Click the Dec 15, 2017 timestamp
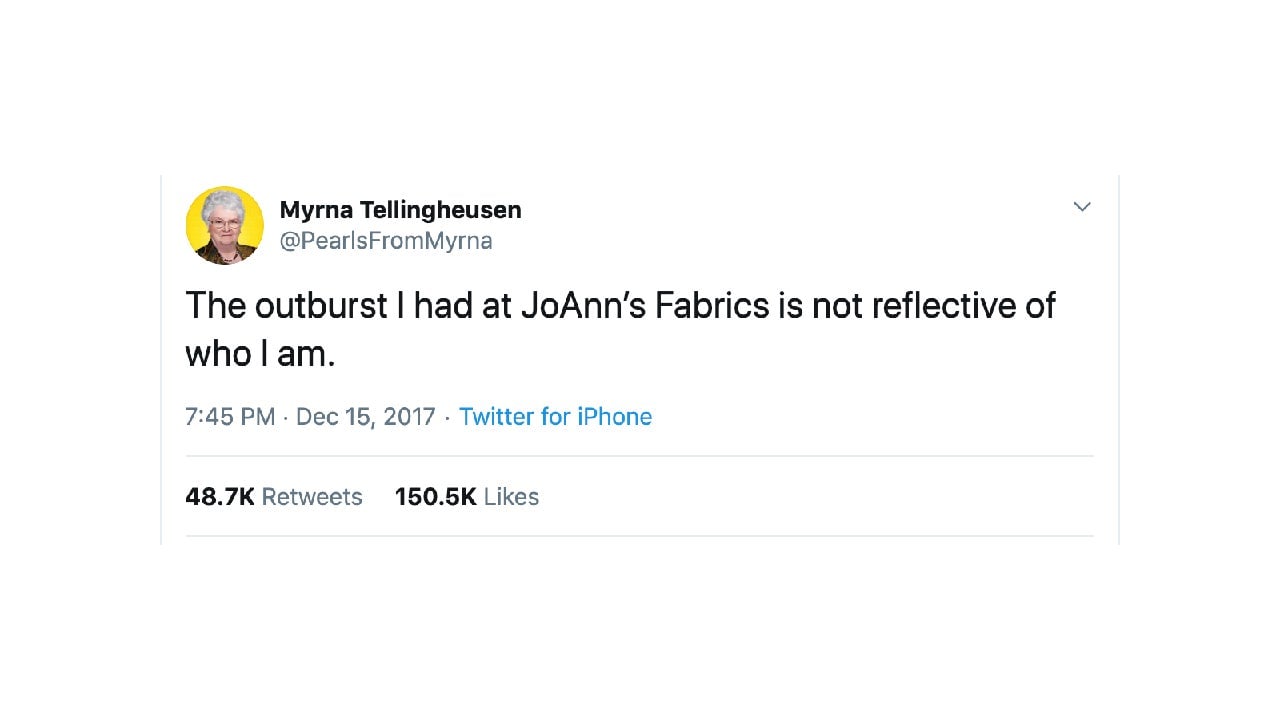Viewport: 1280px width, 720px height. (x=366, y=417)
